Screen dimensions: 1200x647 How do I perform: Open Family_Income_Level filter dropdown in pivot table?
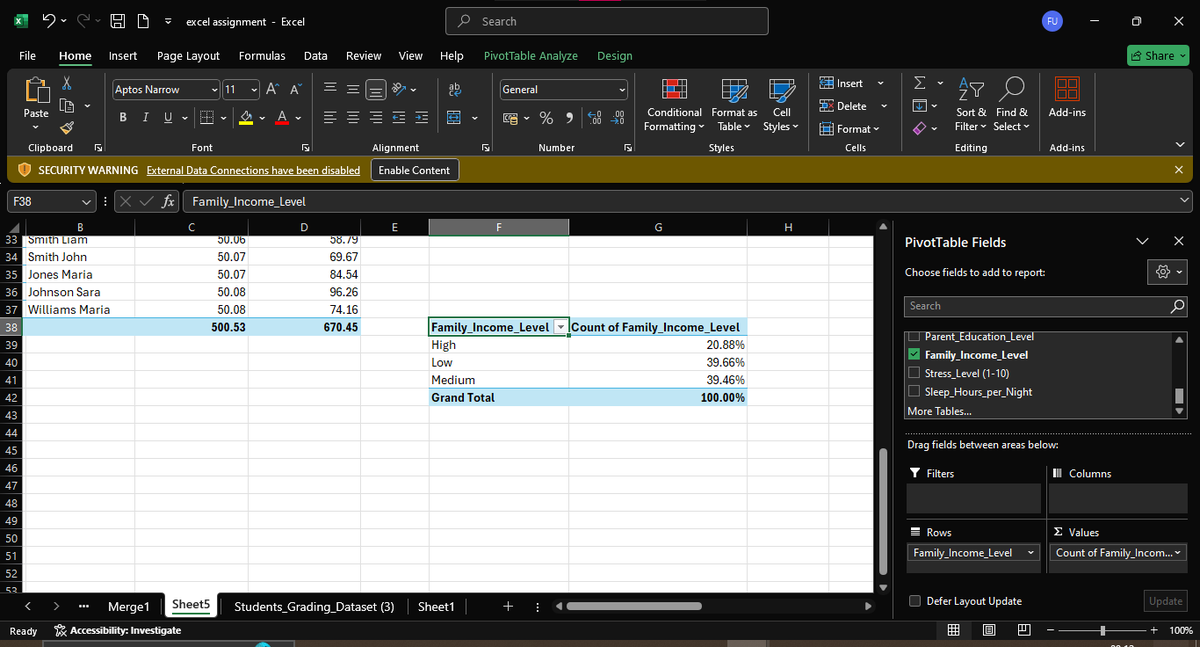point(561,327)
